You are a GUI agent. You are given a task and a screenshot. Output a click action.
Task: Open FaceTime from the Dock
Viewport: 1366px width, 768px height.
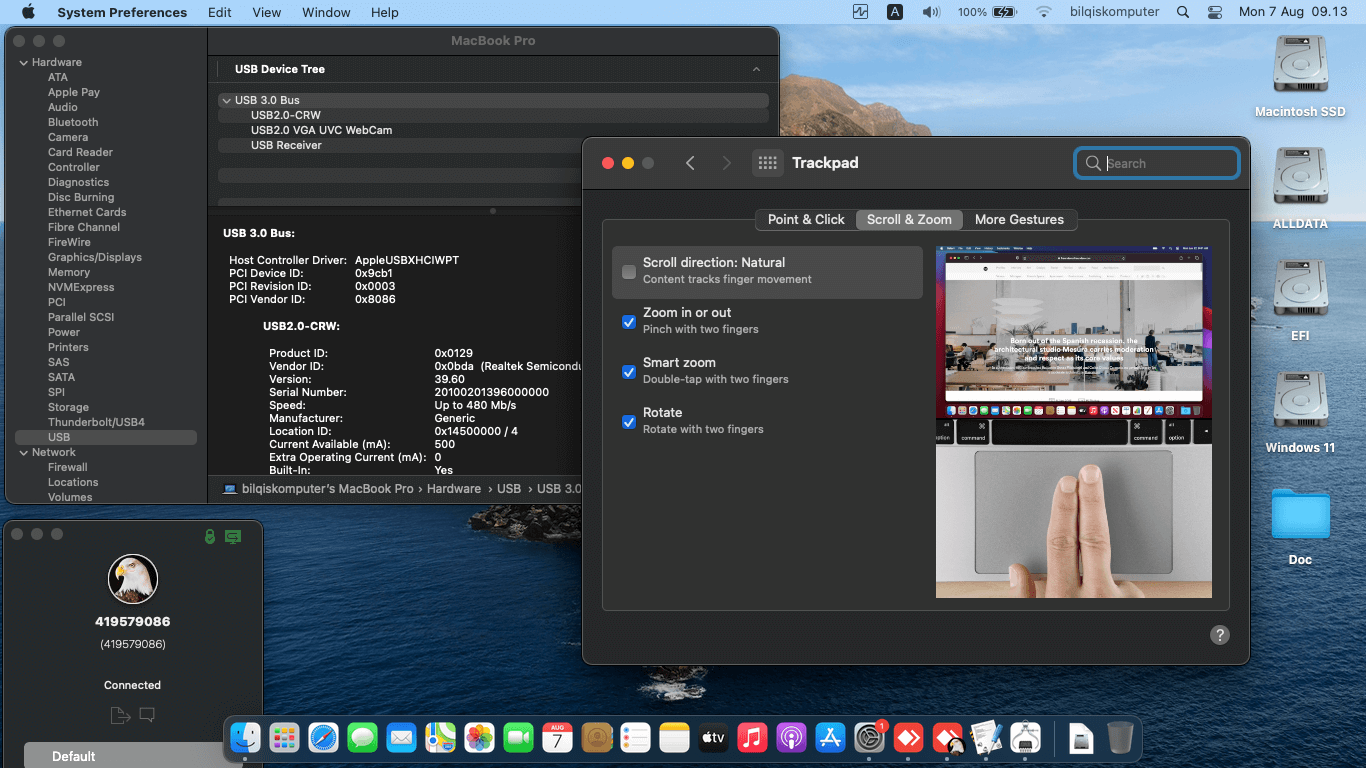pos(519,738)
